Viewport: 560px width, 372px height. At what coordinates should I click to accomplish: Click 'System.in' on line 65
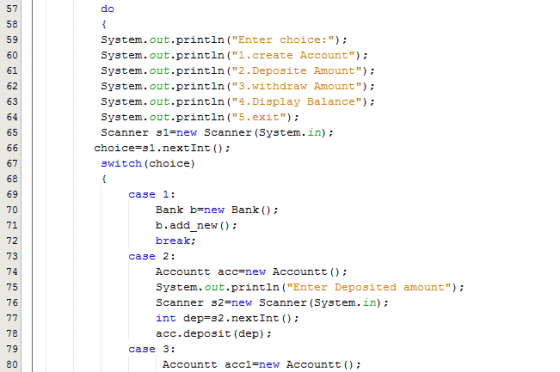[x=290, y=132]
